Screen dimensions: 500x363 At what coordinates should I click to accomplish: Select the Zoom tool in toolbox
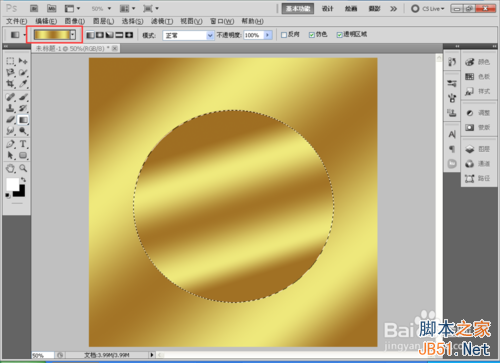[23, 168]
